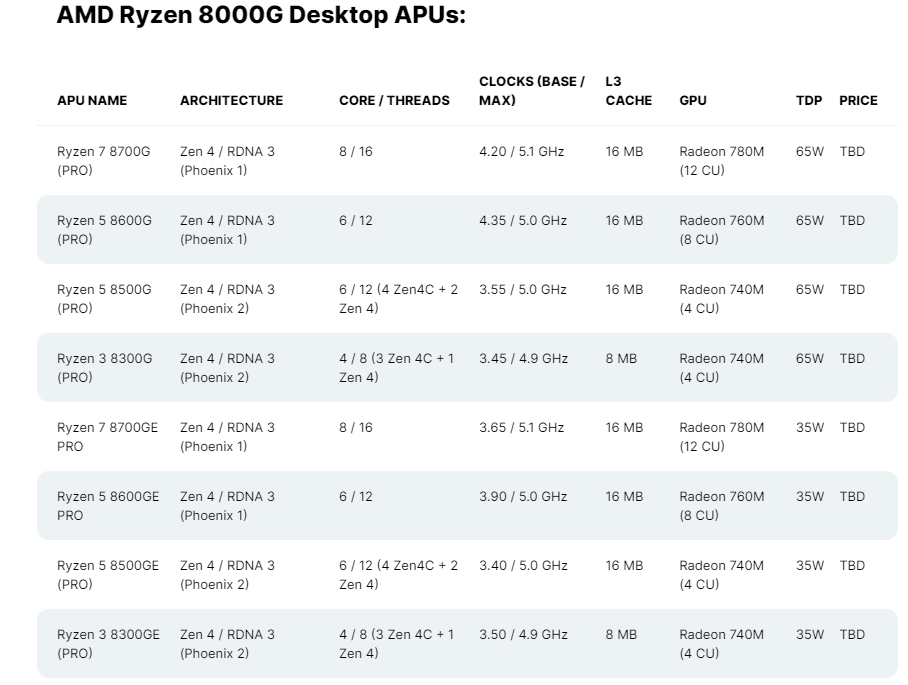Click the L3 CACHE column header
Image resolution: width=908 pixels, height=685 pixels.
(628, 91)
